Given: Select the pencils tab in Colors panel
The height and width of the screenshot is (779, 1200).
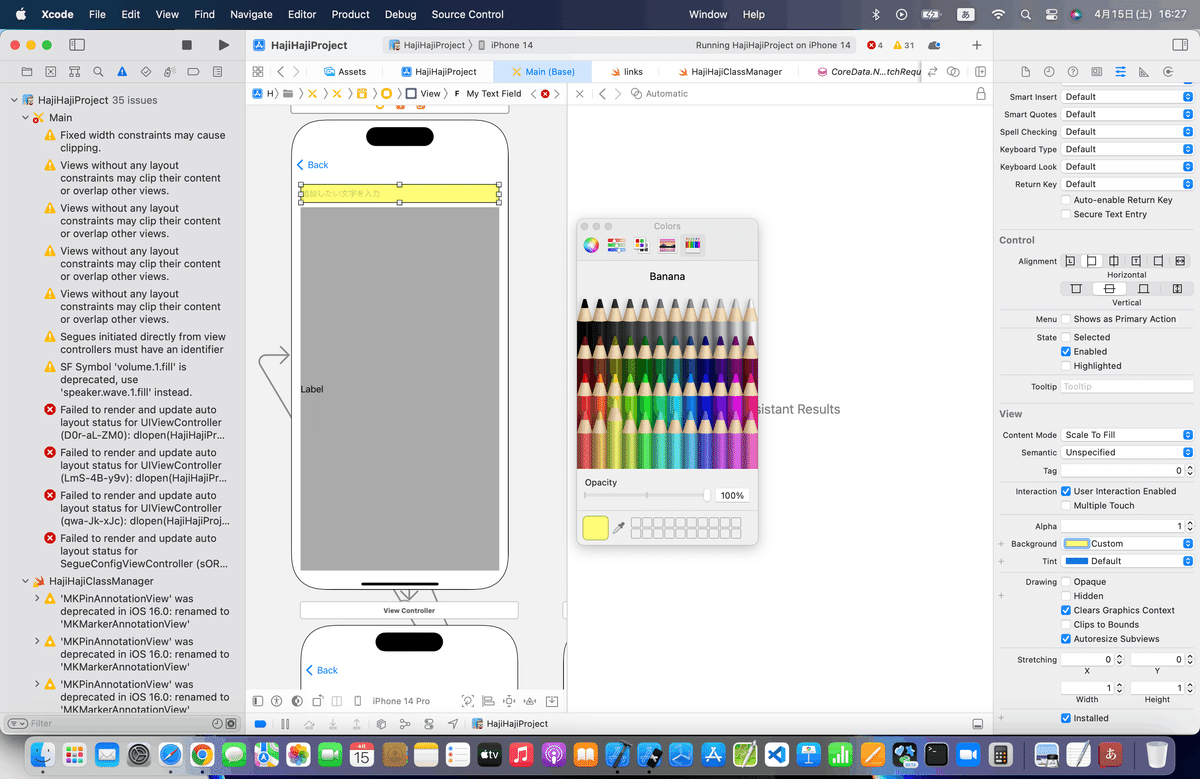Looking at the screenshot, I should click(693, 245).
